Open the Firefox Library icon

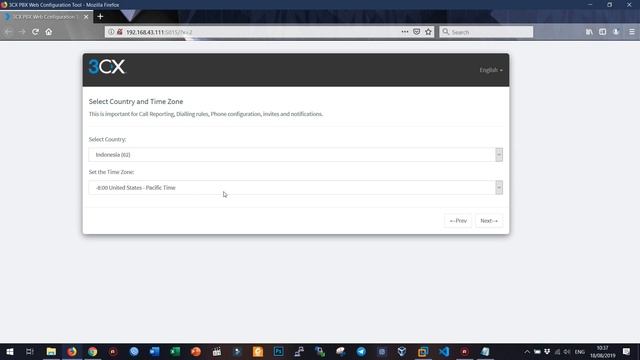click(589, 32)
